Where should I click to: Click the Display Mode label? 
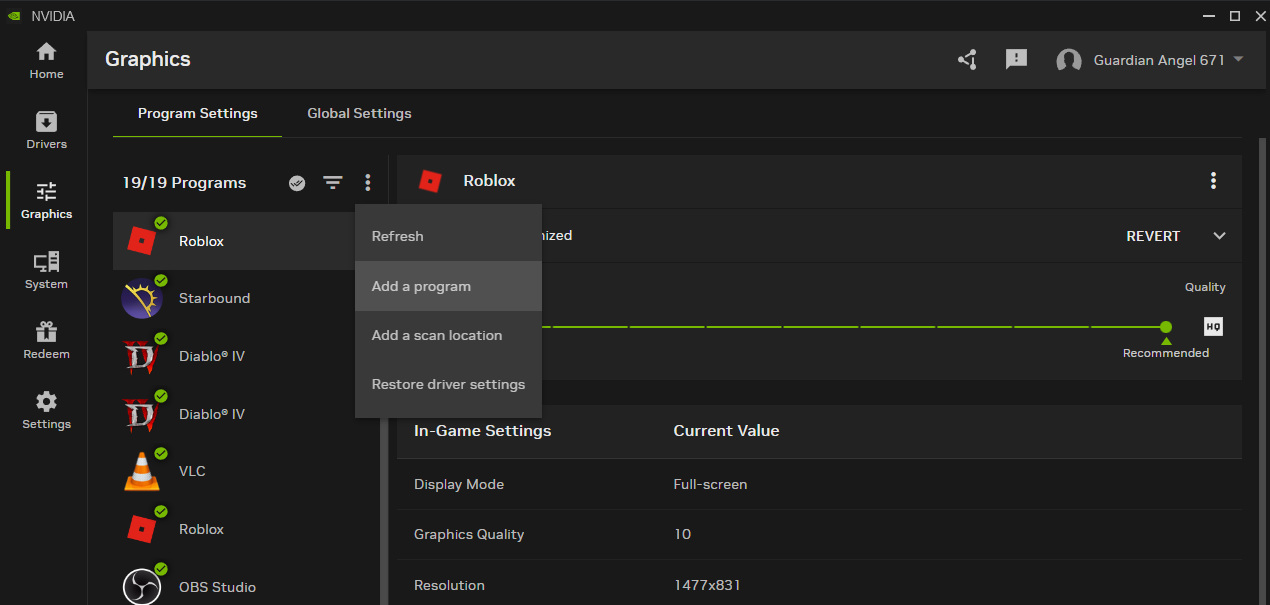(x=459, y=484)
